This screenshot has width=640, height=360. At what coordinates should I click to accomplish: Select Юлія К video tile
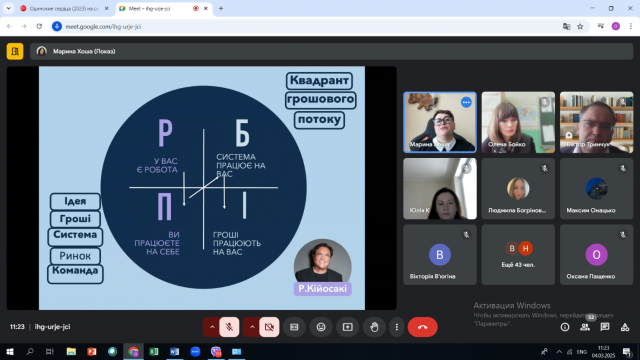440,189
